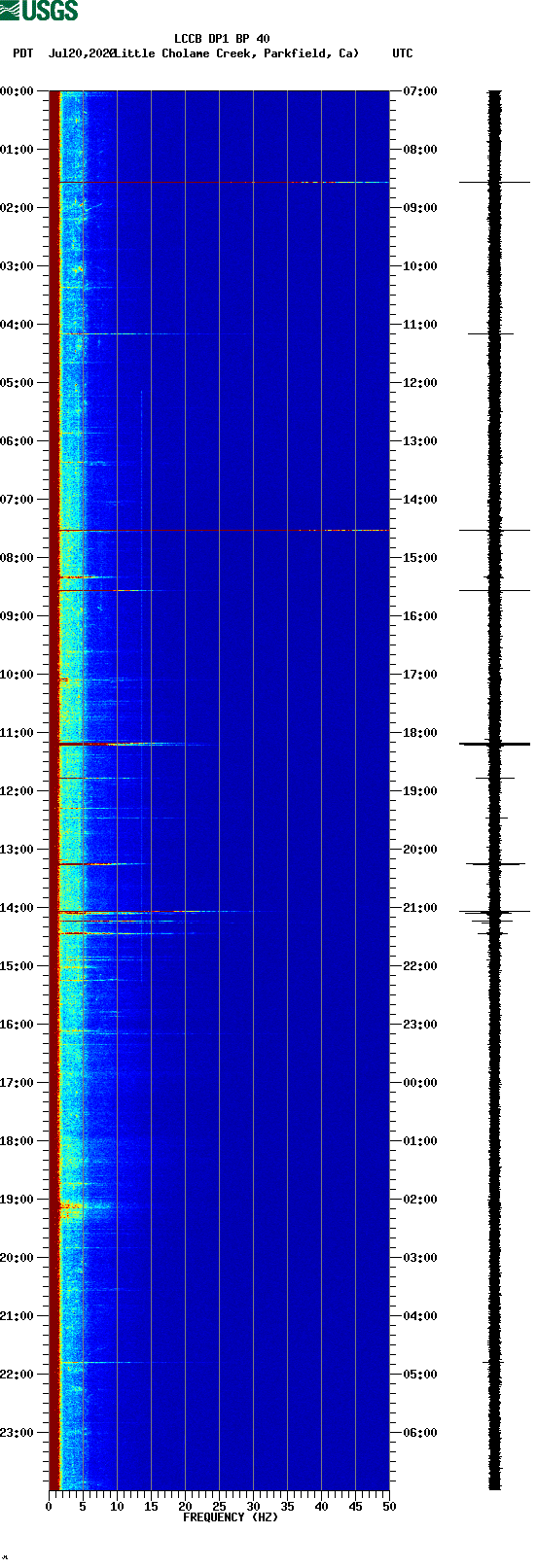Click the PDT time label '23:00'
Viewport: 537px width, 1568px height.
(x=18, y=1433)
